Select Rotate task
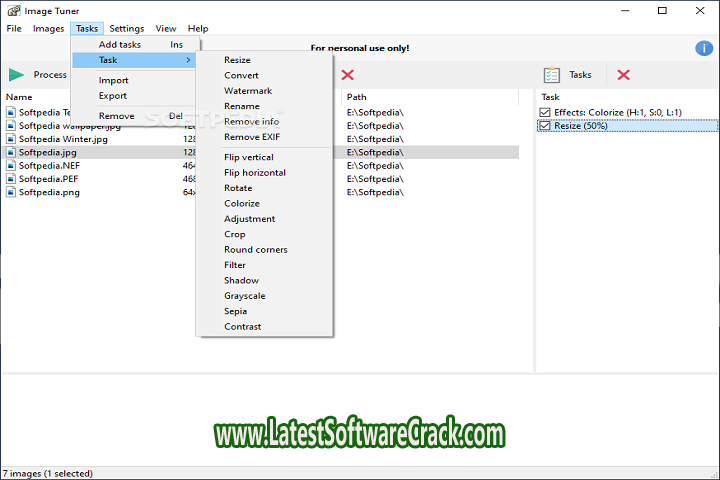The image size is (720, 480). (x=264, y=188)
